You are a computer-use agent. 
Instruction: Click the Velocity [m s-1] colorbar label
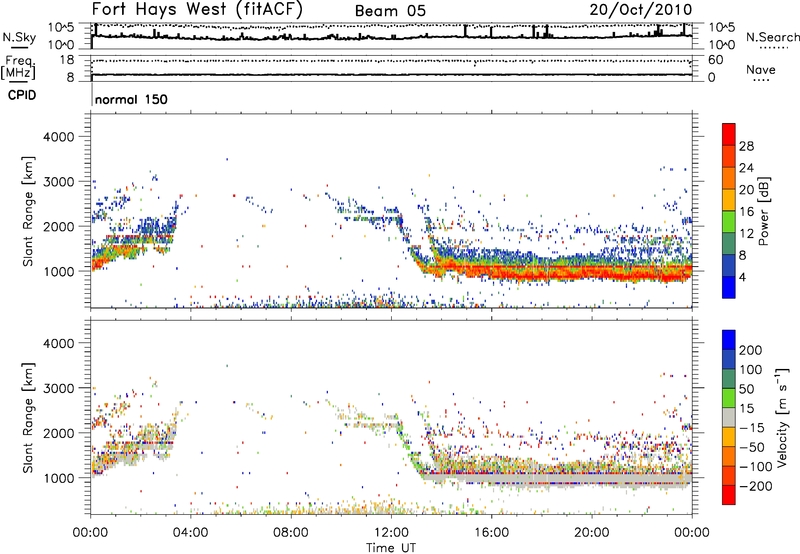click(x=782, y=417)
